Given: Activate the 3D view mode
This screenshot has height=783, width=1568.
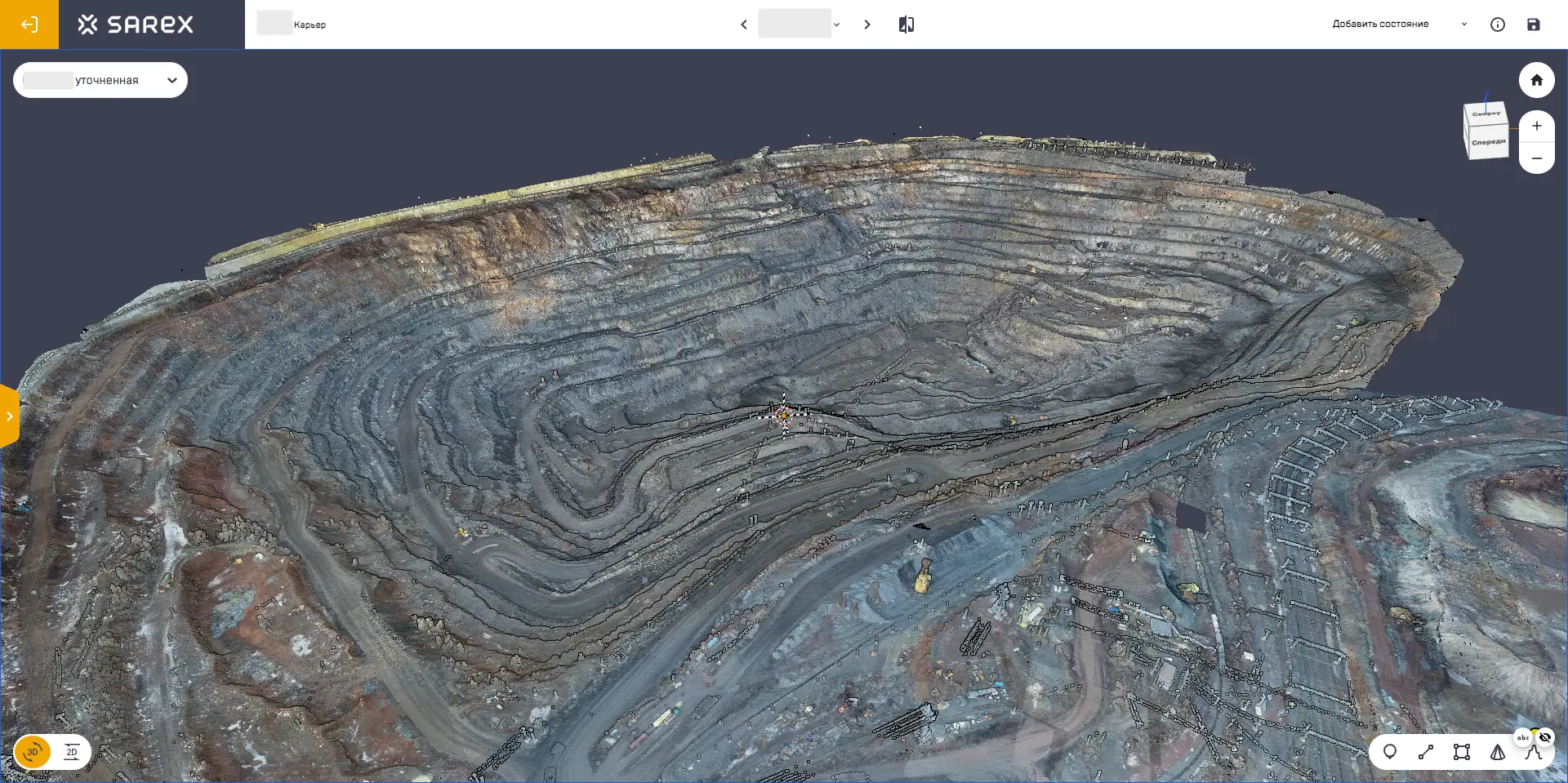Looking at the screenshot, I should (33, 752).
